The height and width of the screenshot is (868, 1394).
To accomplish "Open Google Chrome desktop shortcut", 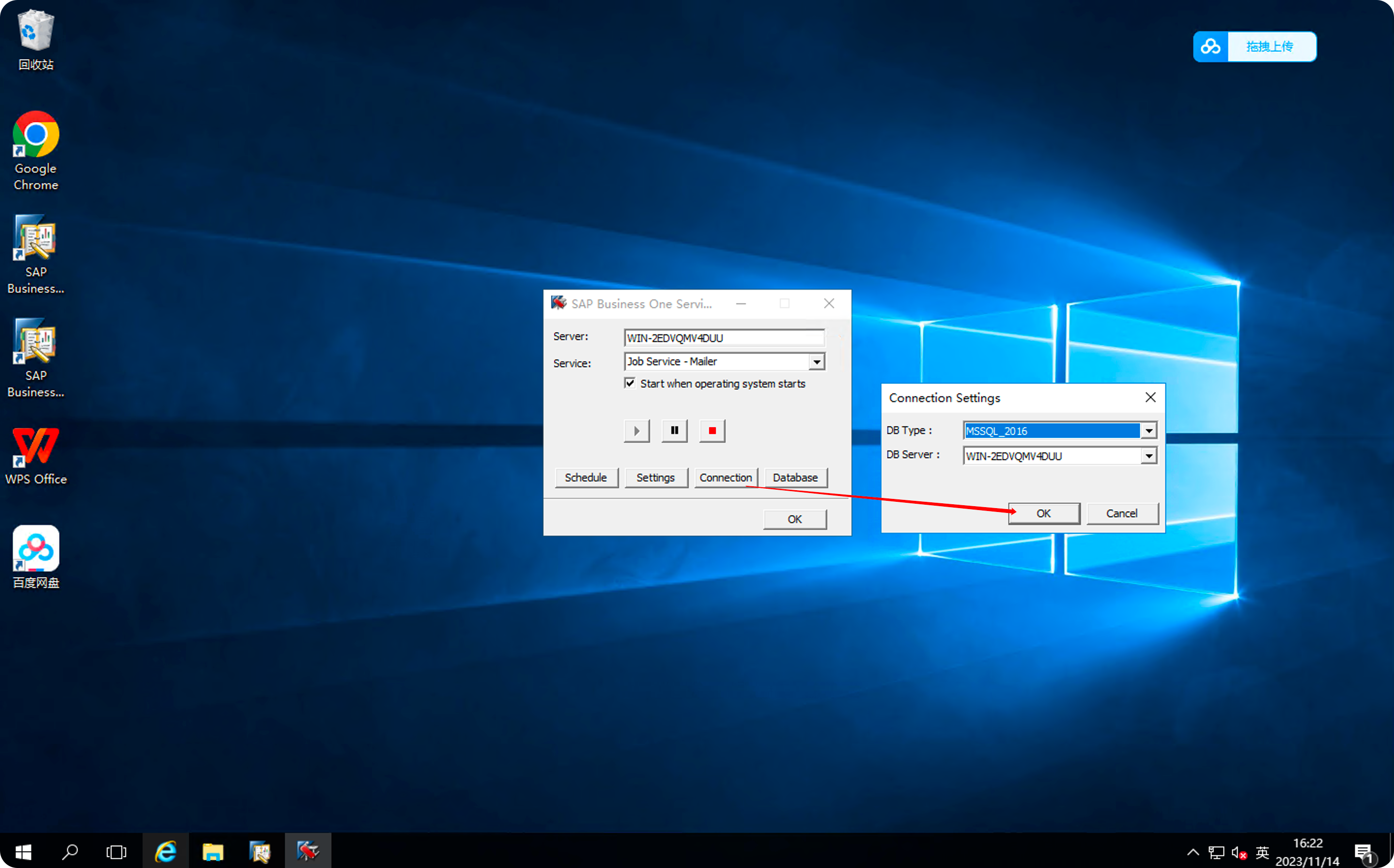I will click(x=35, y=151).
